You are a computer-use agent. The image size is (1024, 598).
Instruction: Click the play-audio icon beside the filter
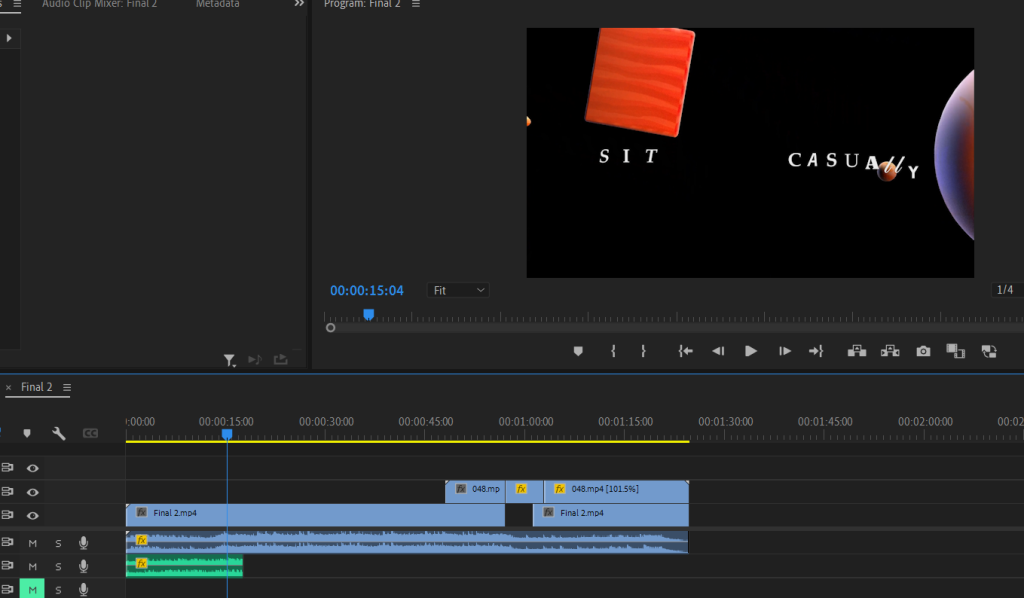255,359
